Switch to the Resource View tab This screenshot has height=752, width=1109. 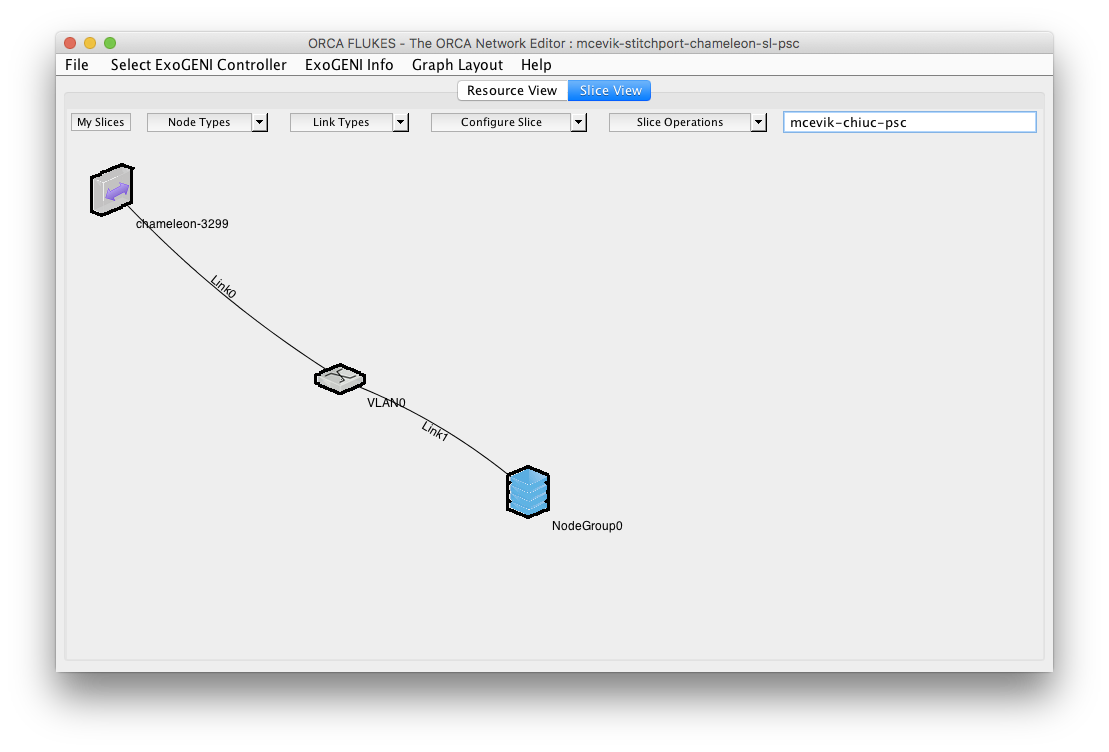(512, 91)
